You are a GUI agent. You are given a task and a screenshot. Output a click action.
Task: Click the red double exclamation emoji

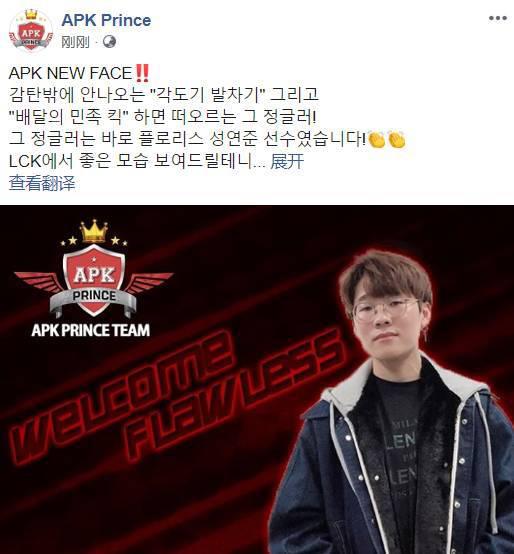pyautogui.click(x=142, y=73)
